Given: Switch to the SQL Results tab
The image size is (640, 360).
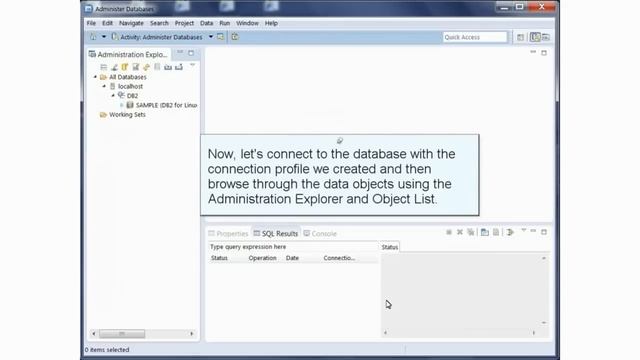Looking at the screenshot, I should pyautogui.click(x=276, y=233).
